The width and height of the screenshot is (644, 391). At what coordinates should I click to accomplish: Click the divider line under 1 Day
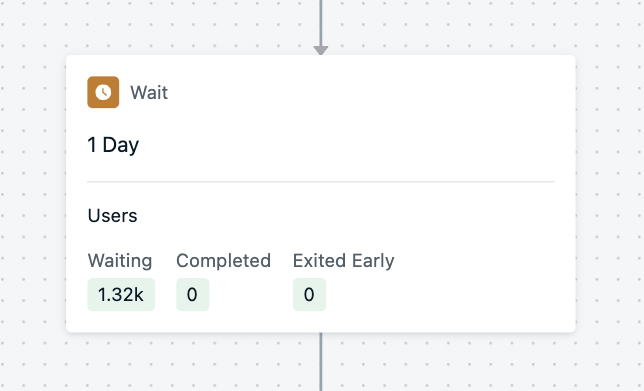point(321,181)
